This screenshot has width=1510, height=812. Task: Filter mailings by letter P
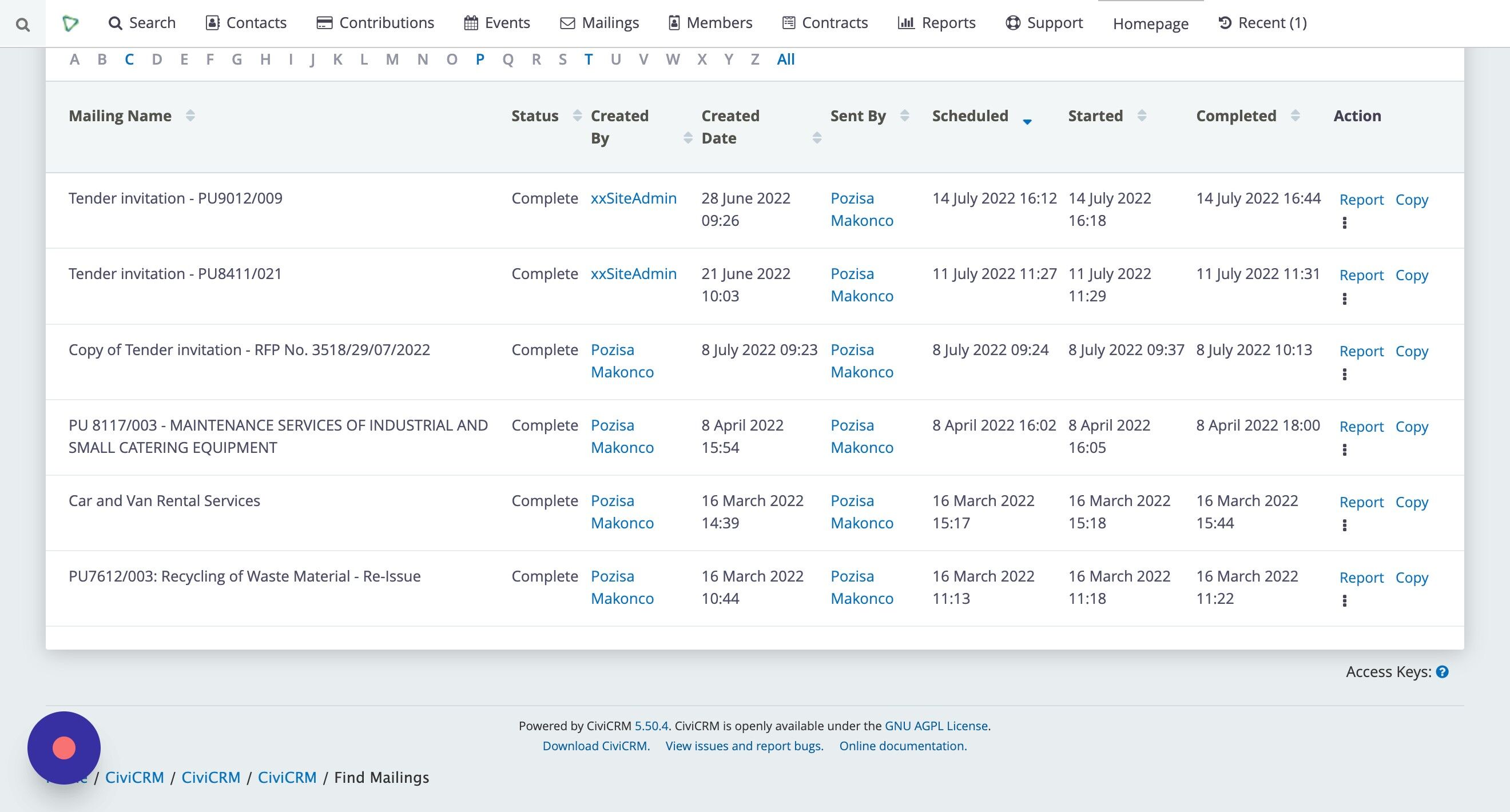coord(480,59)
